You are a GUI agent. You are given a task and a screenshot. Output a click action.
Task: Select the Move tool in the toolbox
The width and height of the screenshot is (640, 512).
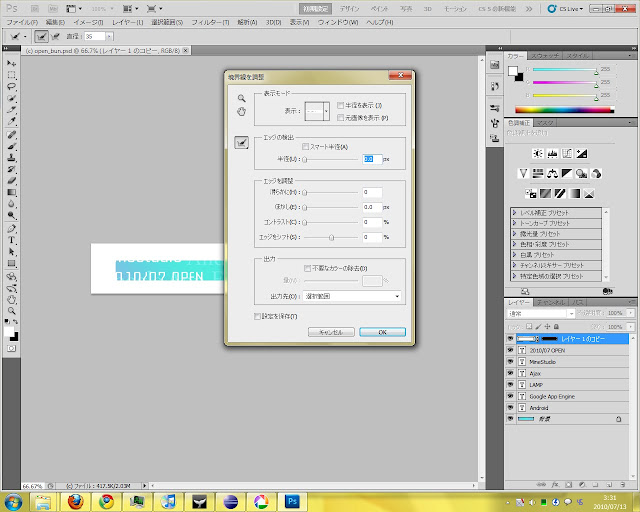[11, 63]
